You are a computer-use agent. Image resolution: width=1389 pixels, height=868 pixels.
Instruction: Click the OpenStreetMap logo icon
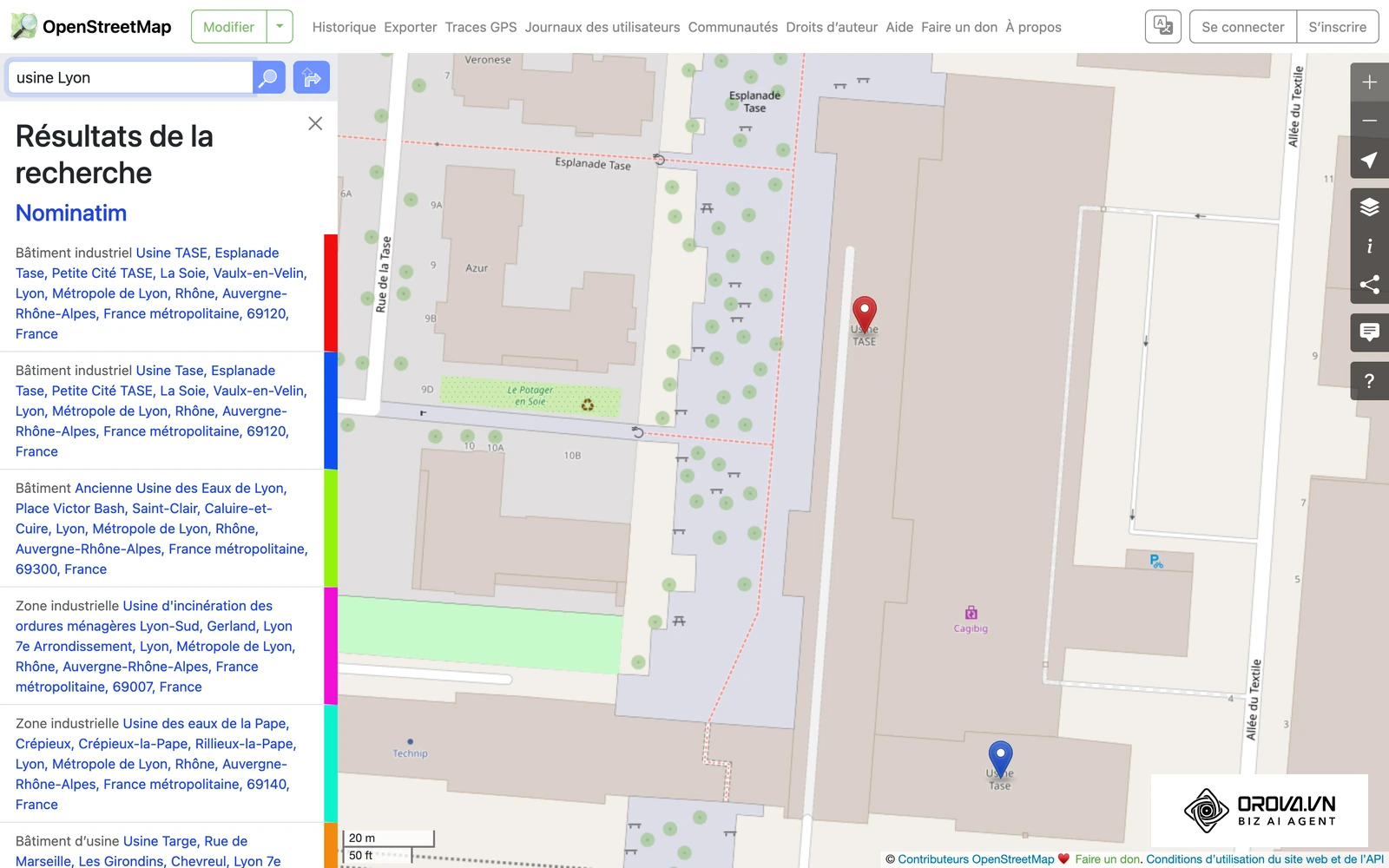pyautogui.click(x=23, y=27)
